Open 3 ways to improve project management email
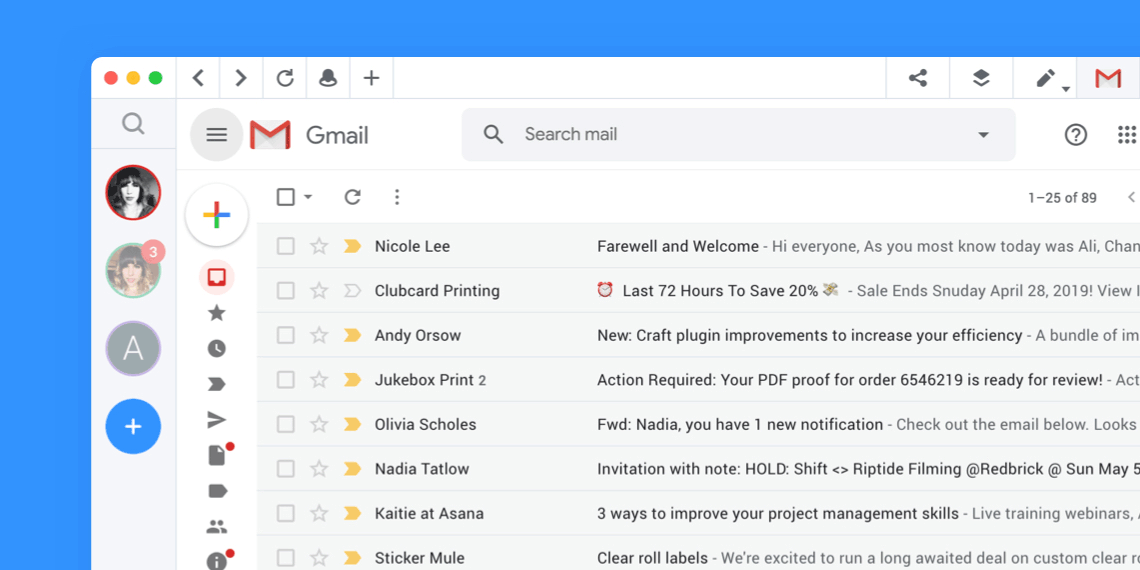The height and width of the screenshot is (570, 1140). pyautogui.click(x=778, y=513)
